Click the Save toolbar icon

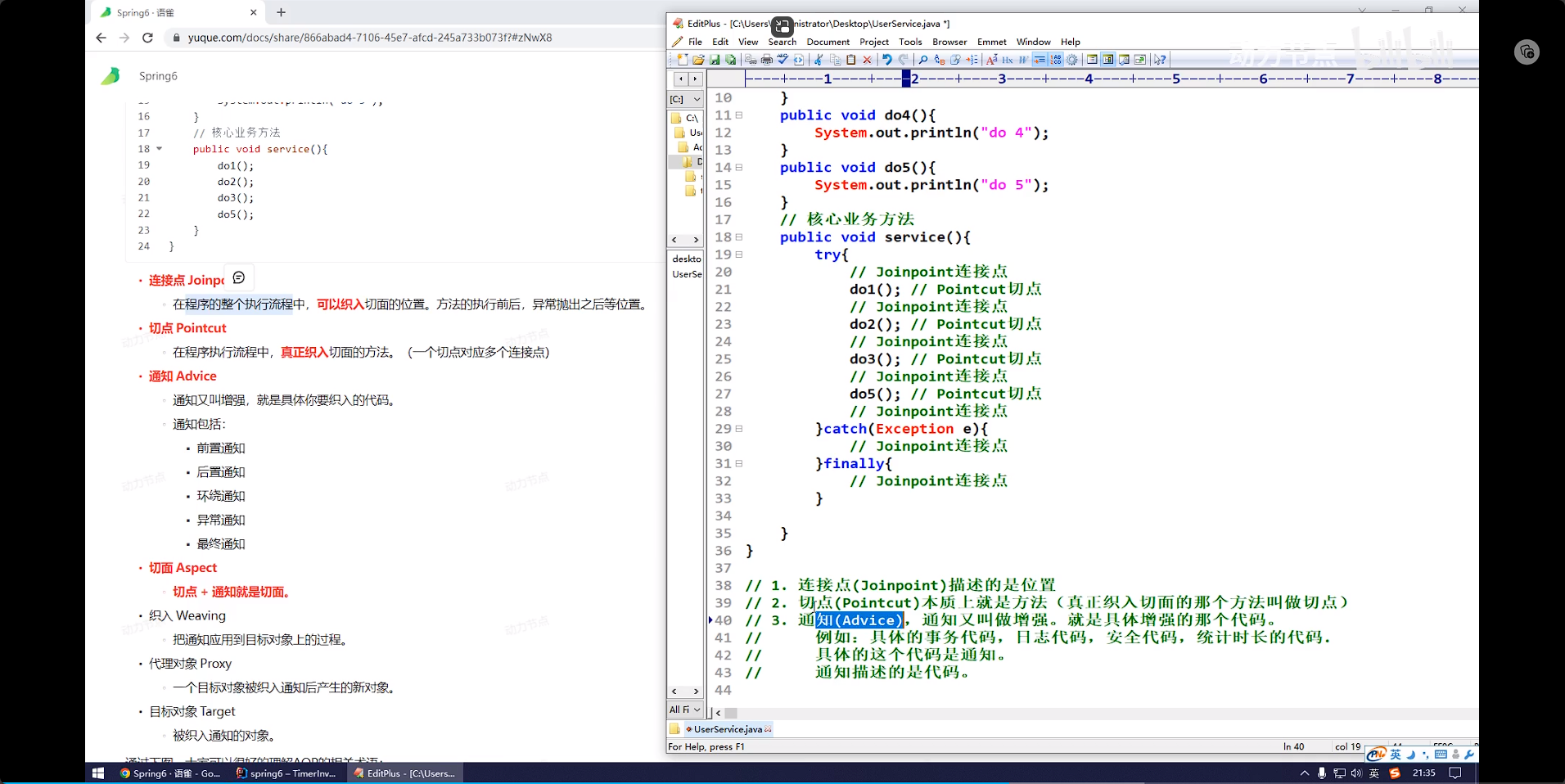(715, 59)
